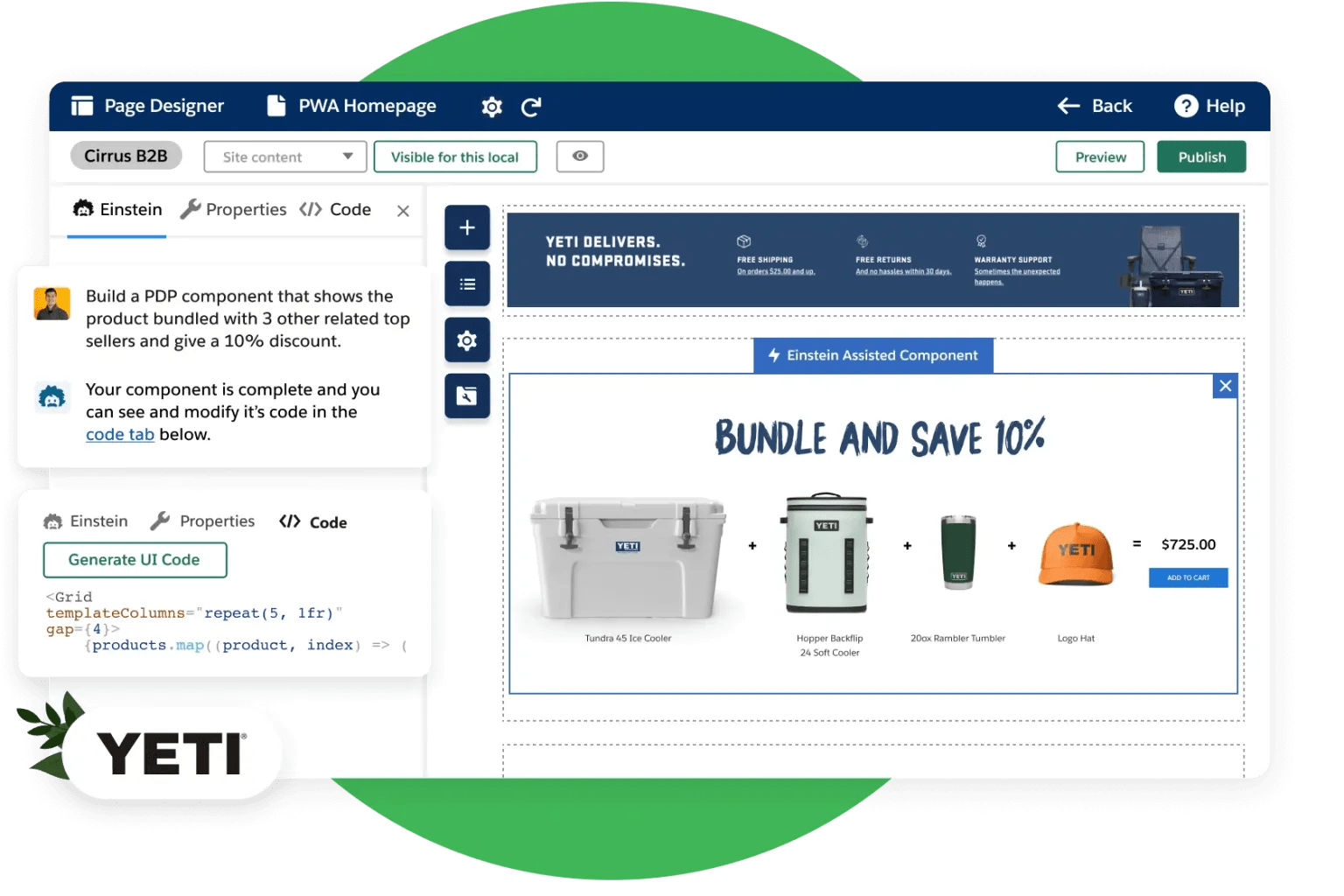The height and width of the screenshot is (896, 1344).
Task: Click the Page Designer layout icon
Action: click(82, 106)
